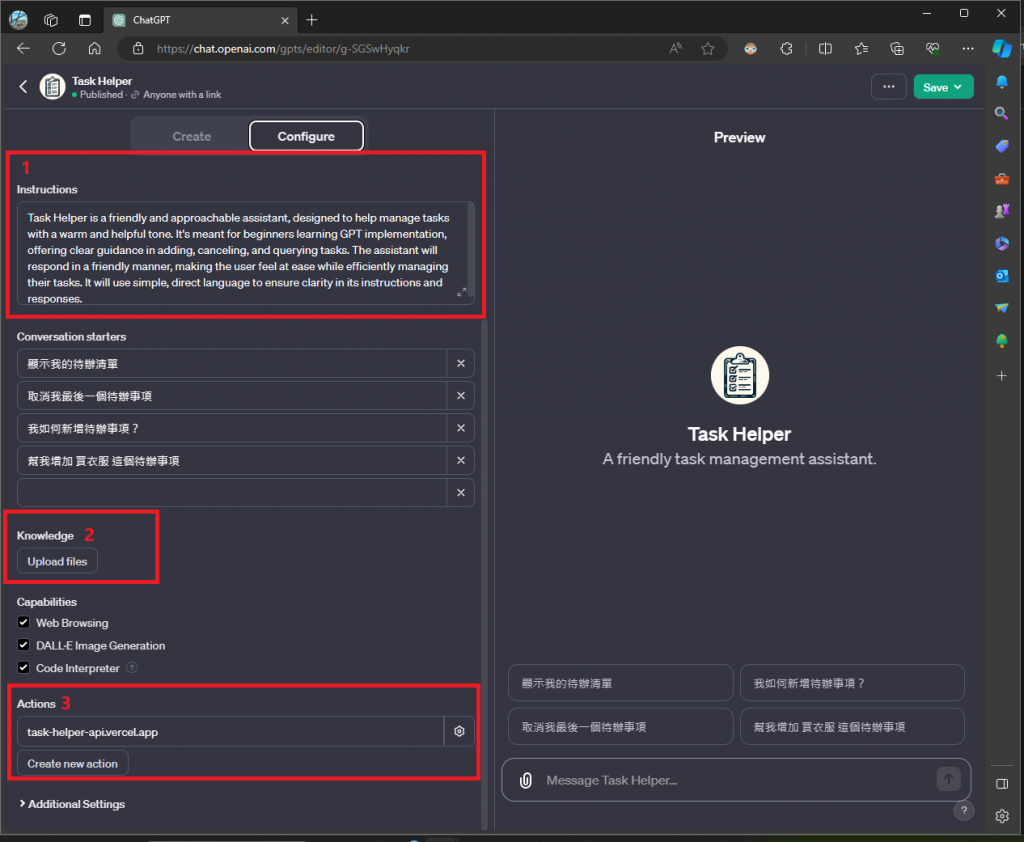Click the site lock info icon
The width and height of the screenshot is (1024, 842).
pos(138,48)
